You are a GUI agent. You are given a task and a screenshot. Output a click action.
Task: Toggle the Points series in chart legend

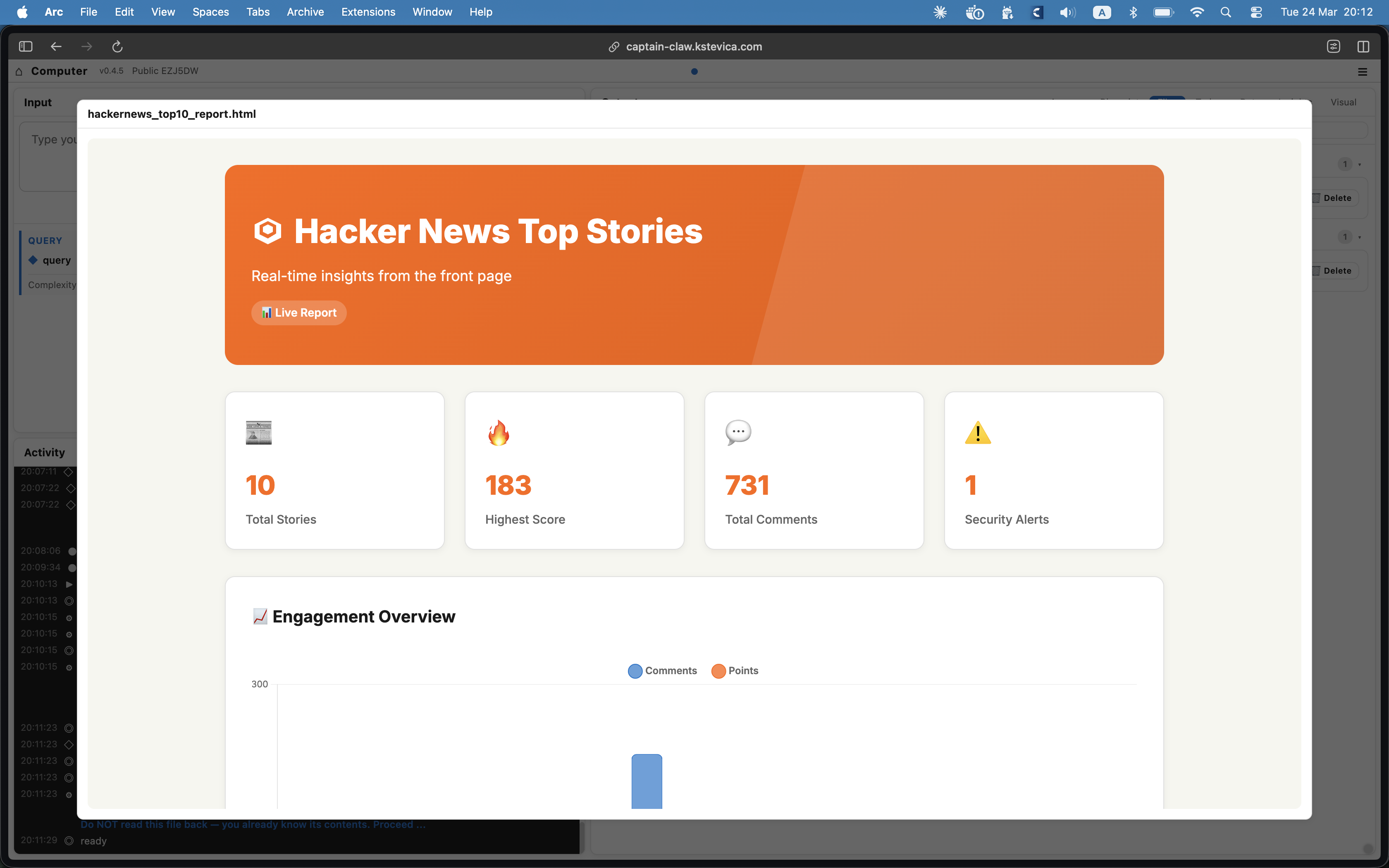coord(735,670)
